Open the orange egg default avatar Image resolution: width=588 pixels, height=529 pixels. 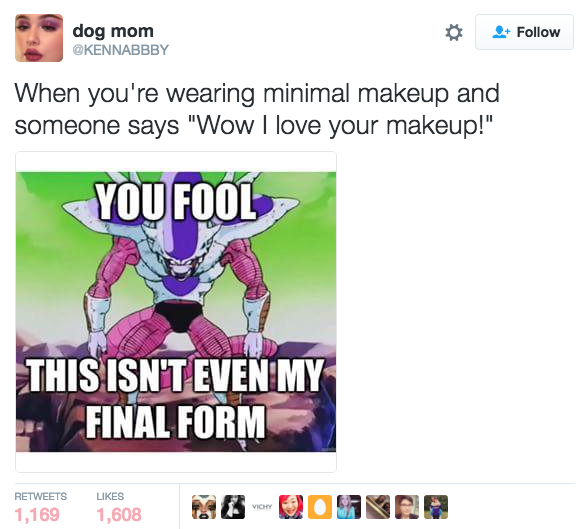coord(320,507)
